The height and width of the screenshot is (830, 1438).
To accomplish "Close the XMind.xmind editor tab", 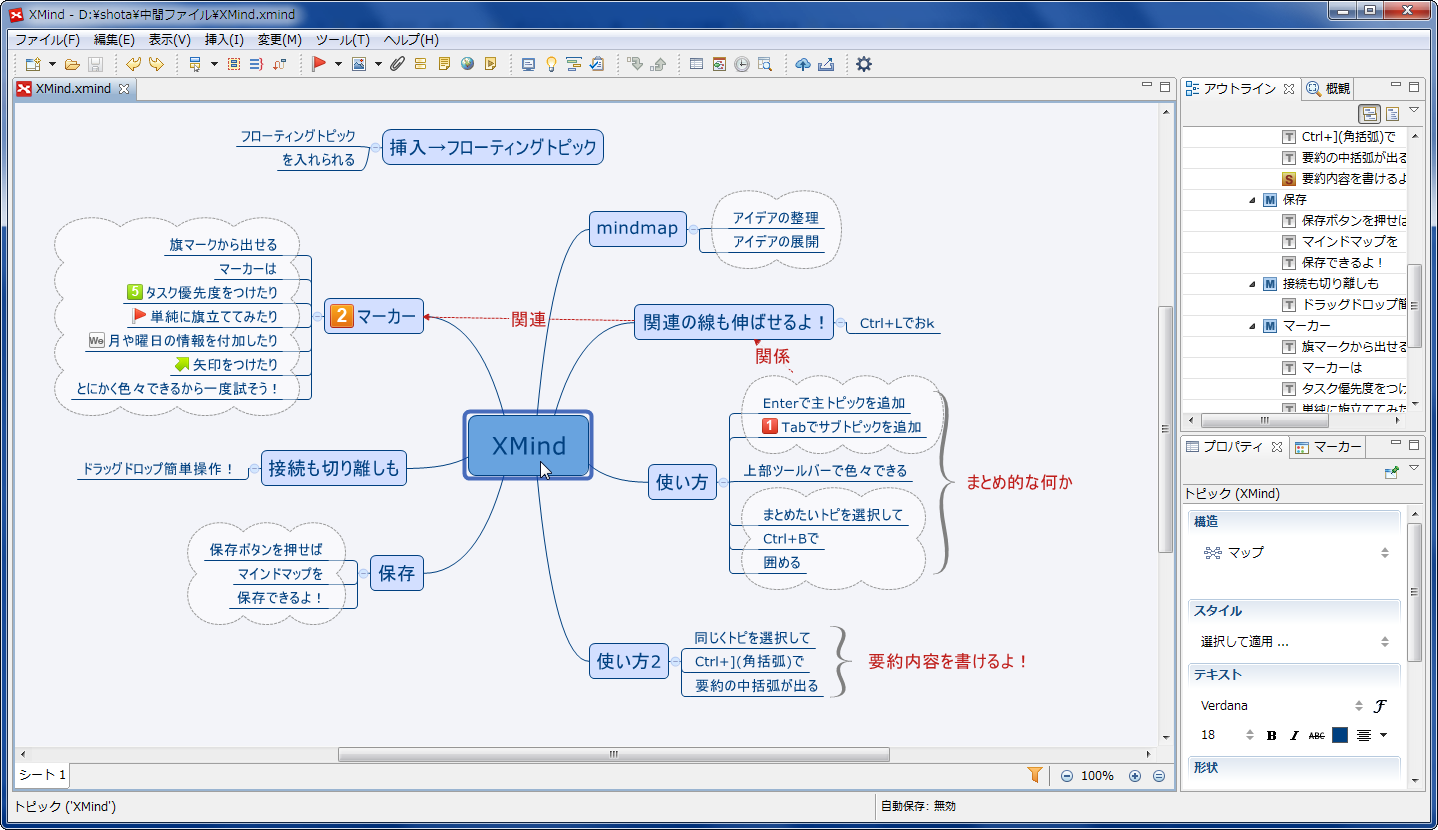I will (124, 89).
